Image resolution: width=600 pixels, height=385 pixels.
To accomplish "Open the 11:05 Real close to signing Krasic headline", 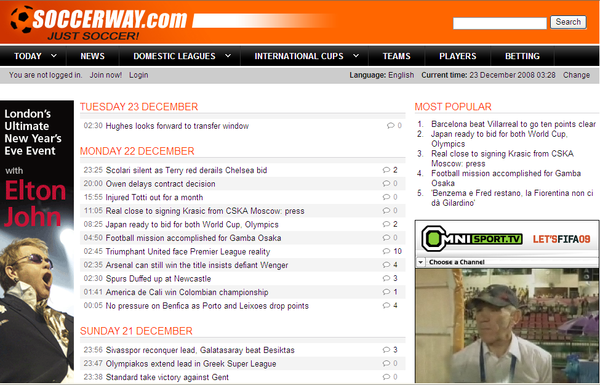I will pyautogui.click(x=205, y=211).
